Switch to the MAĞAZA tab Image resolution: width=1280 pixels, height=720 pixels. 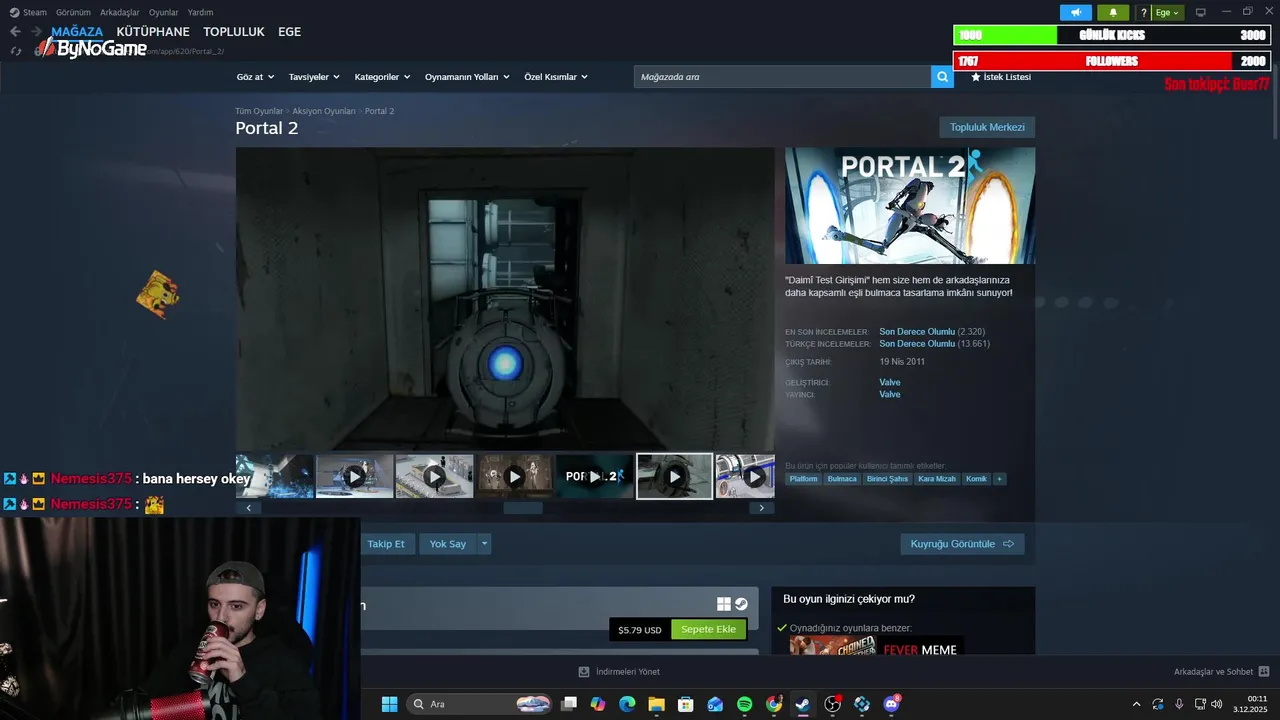click(x=77, y=32)
